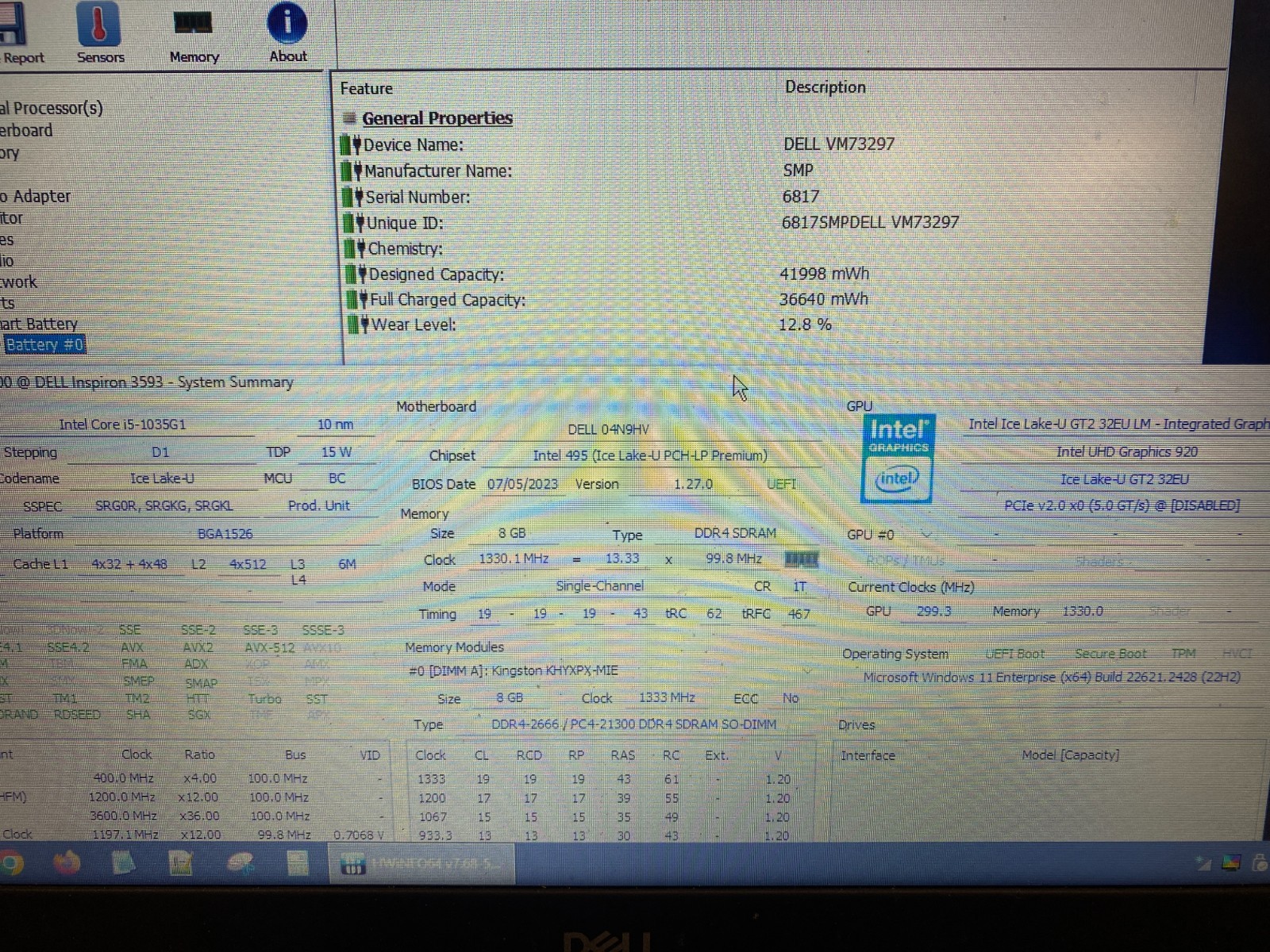Viewport: 1270px width, 952px height.
Task: Click the Windows 11 Enterprise OS text
Action: pos(1052,678)
